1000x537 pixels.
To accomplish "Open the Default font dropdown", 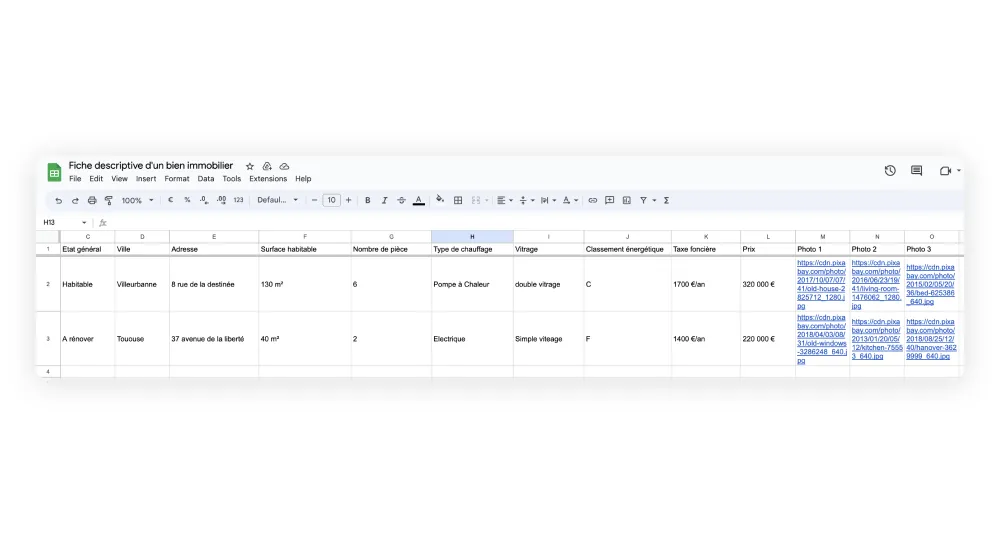I will tap(277, 200).
